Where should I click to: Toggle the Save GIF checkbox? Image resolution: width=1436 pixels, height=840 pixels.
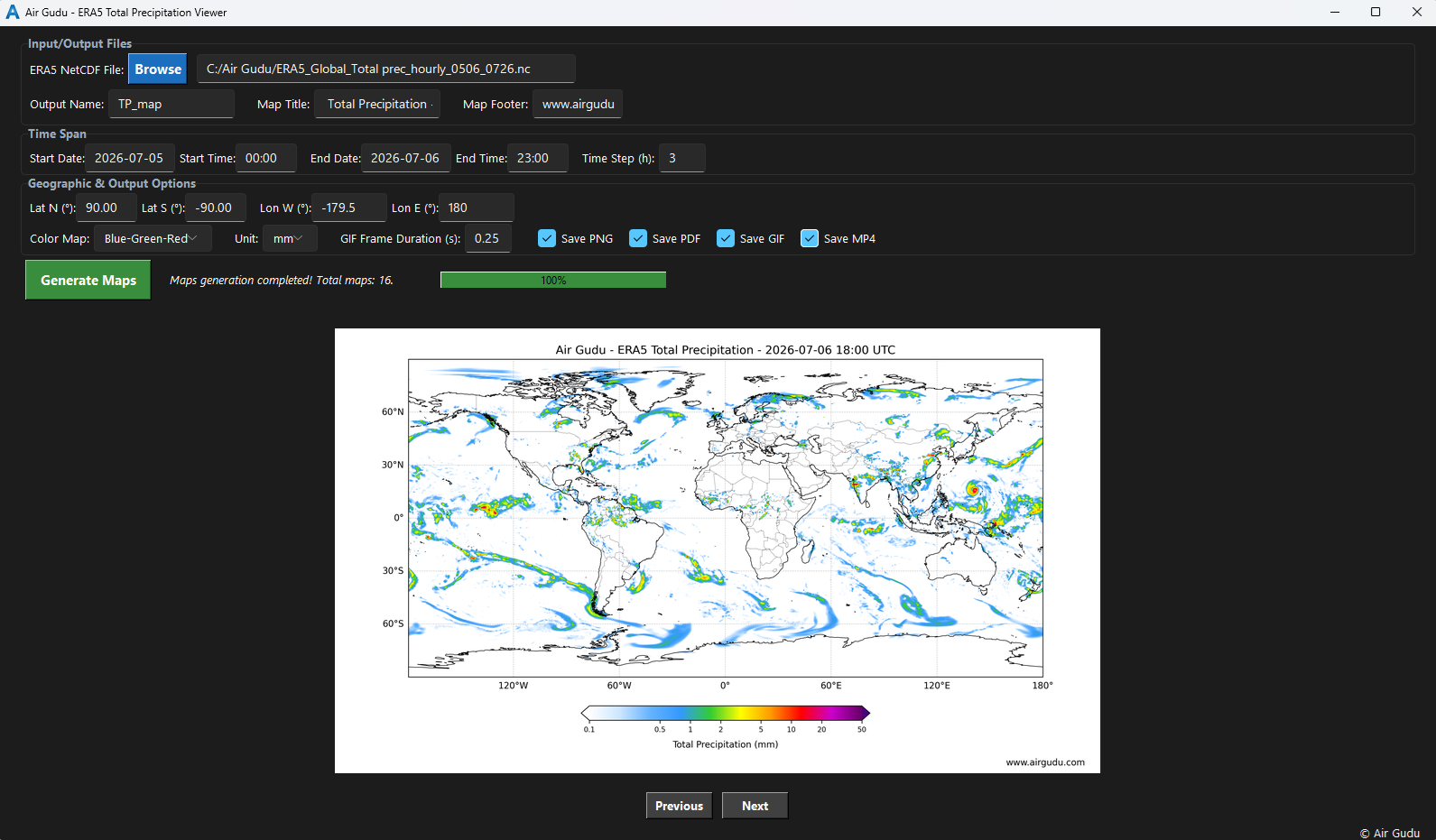pyautogui.click(x=726, y=238)
